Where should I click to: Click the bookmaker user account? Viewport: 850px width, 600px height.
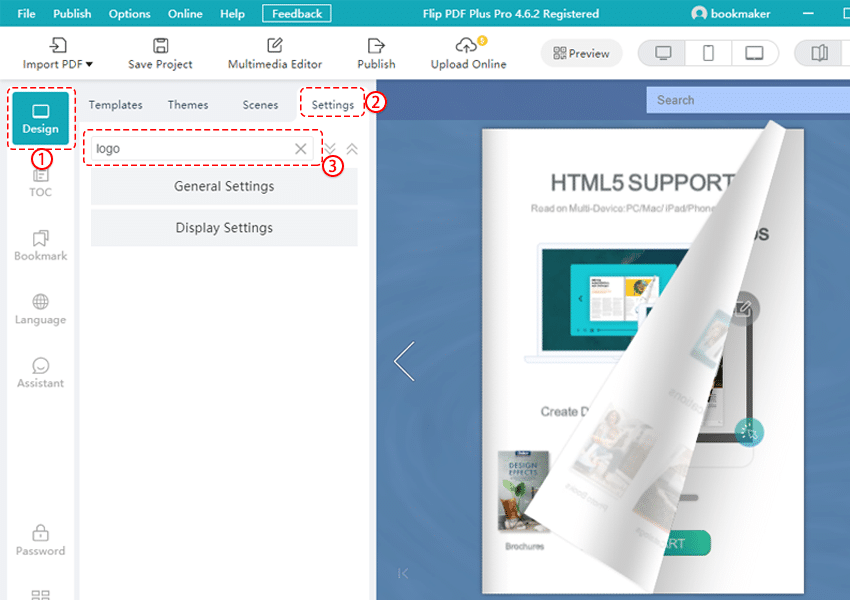731,14
